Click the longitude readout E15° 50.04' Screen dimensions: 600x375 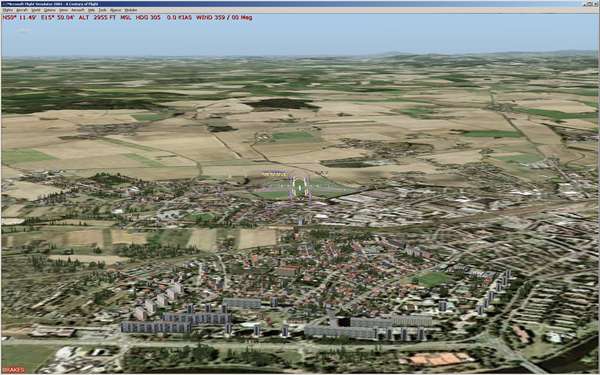57,18
